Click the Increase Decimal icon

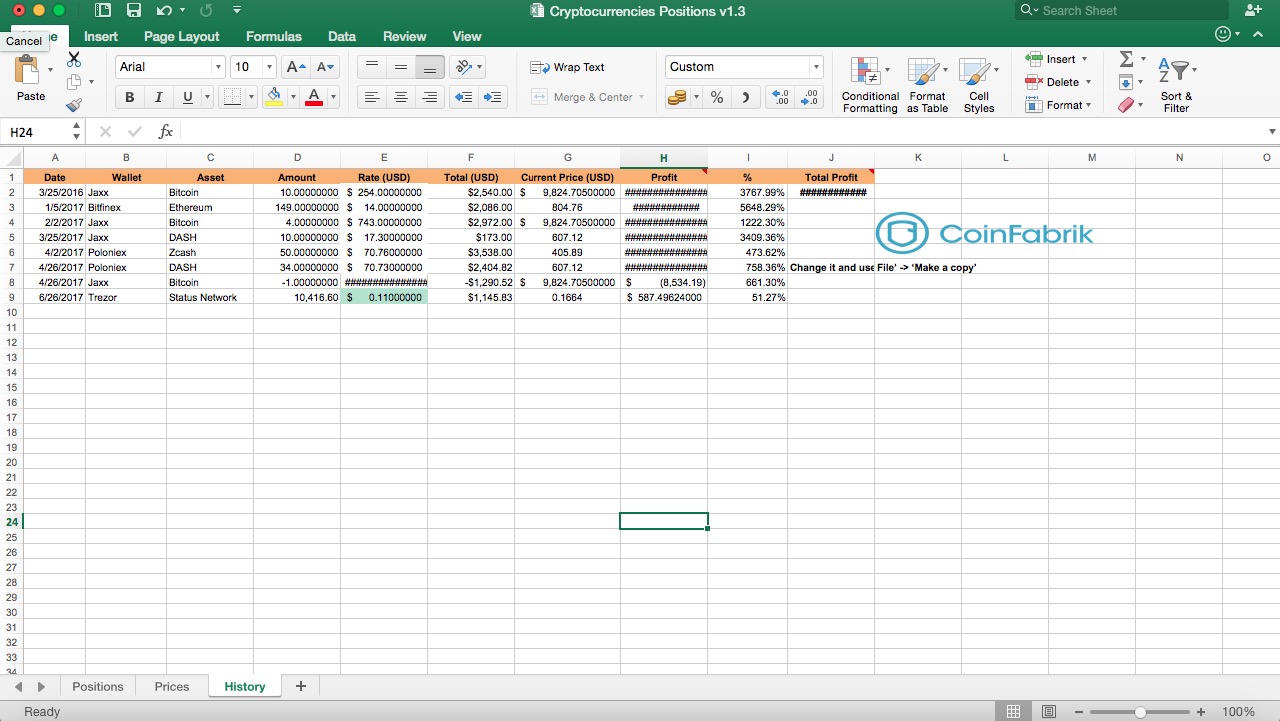(779, 97)
